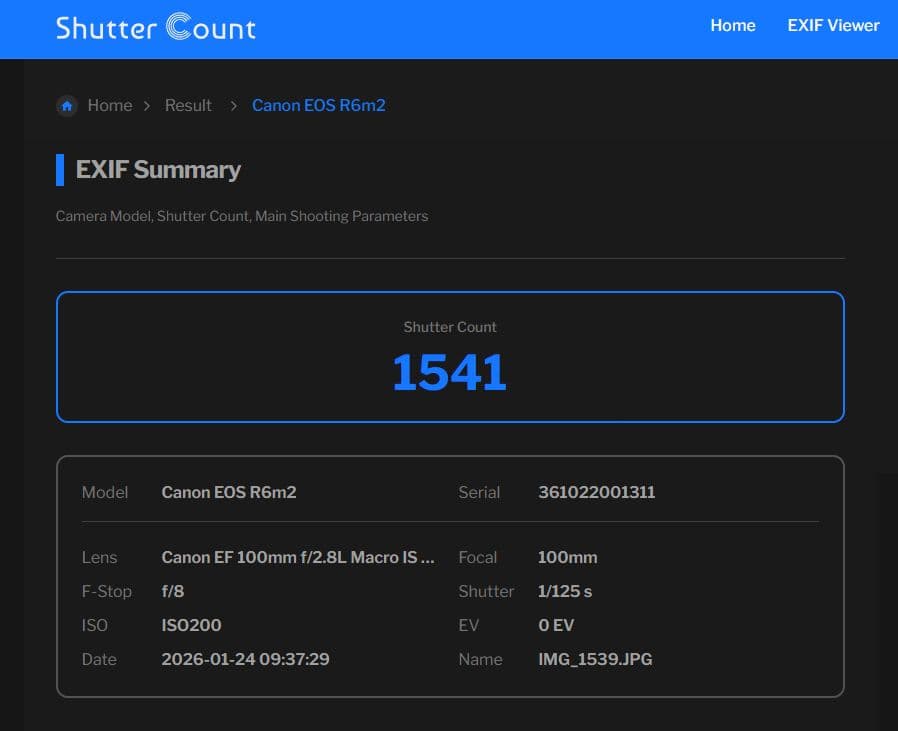Click the Shutter Count label in the blue box
The image size is (898, 731).
coord(449,327)
